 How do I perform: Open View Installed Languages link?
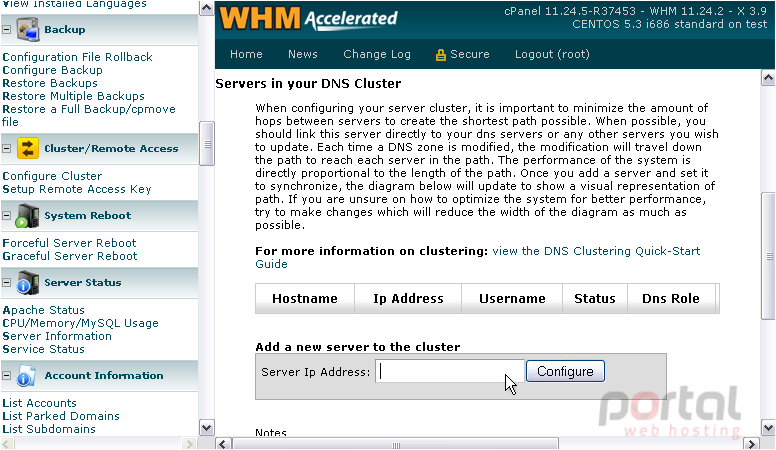(74, 4)
